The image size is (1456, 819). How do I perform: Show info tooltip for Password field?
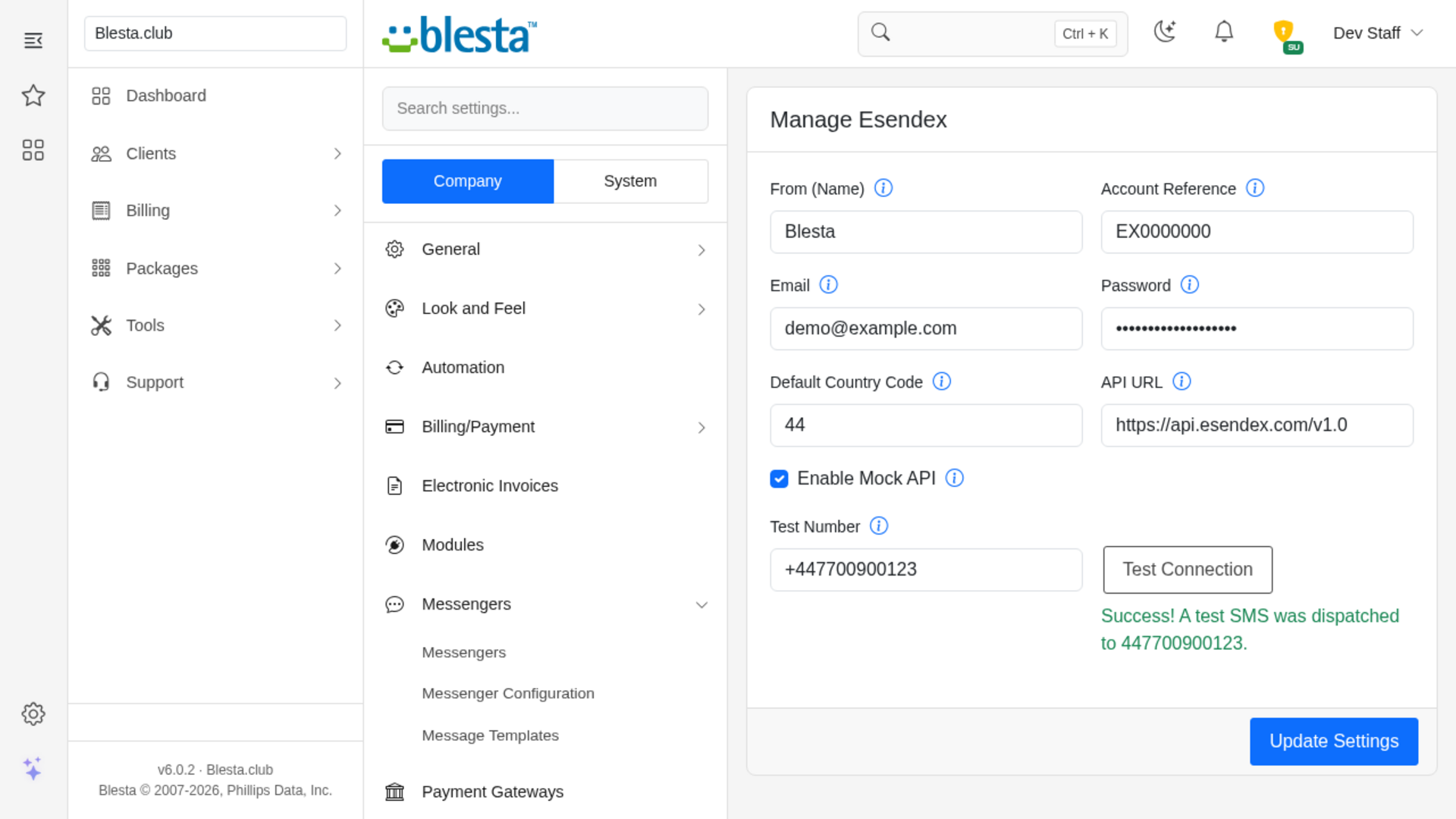point(1190,285)
